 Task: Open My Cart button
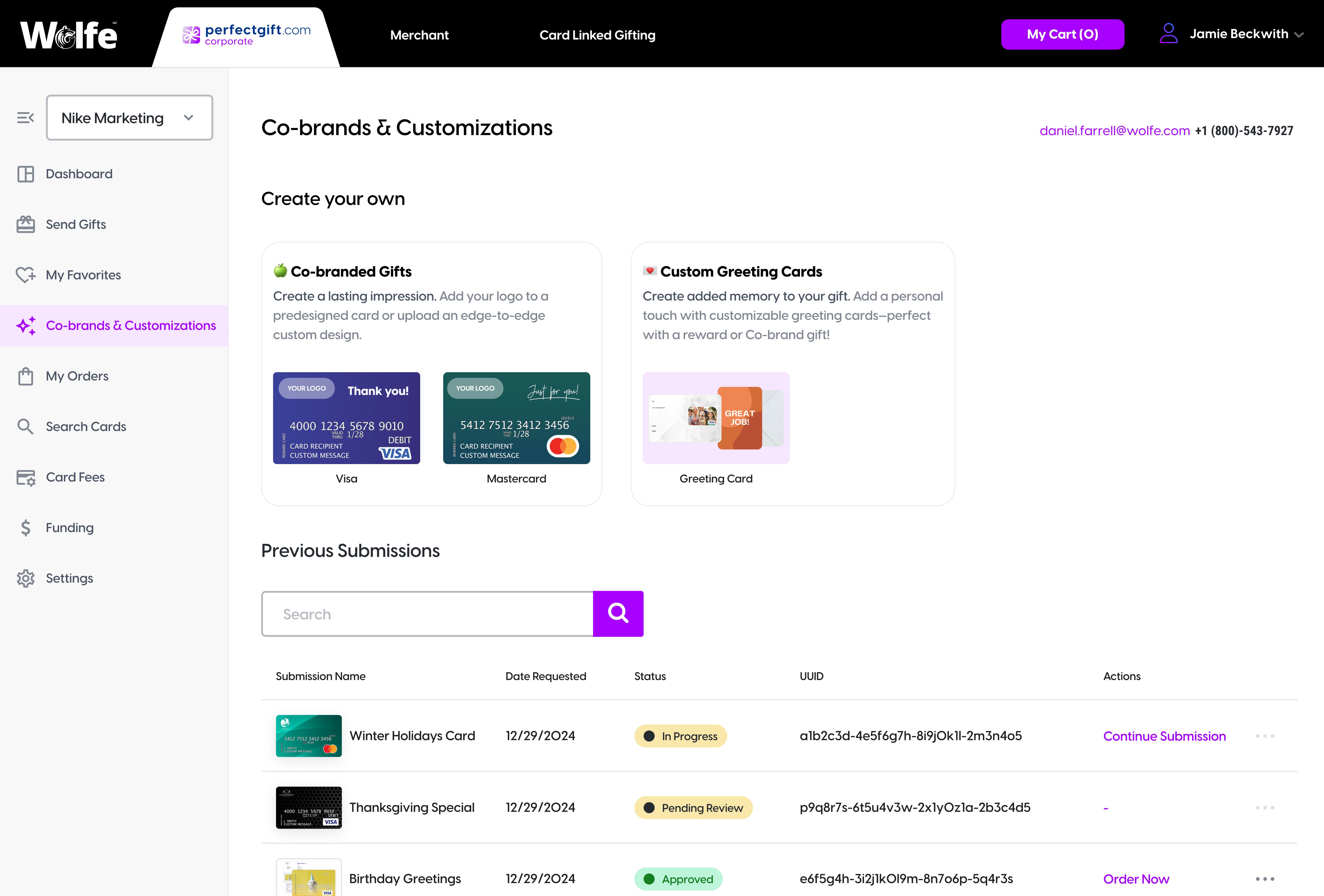click(1062, 34)
